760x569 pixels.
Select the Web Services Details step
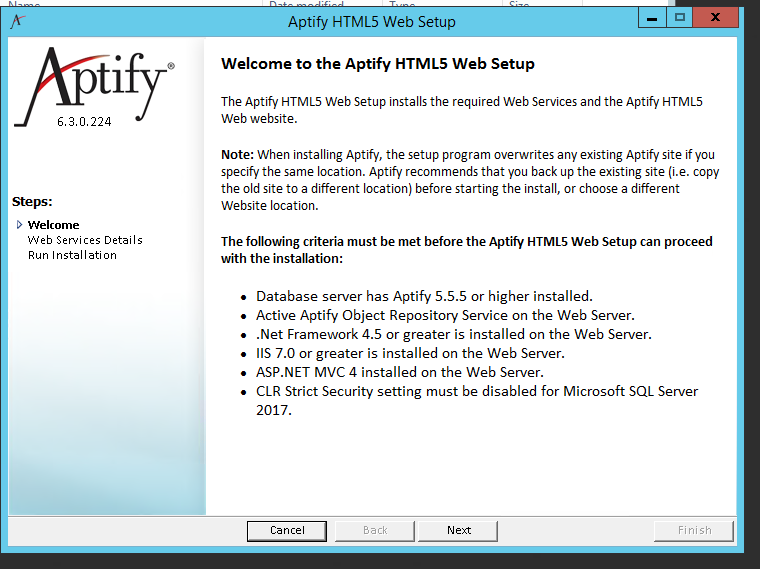(x=85, y=240)
